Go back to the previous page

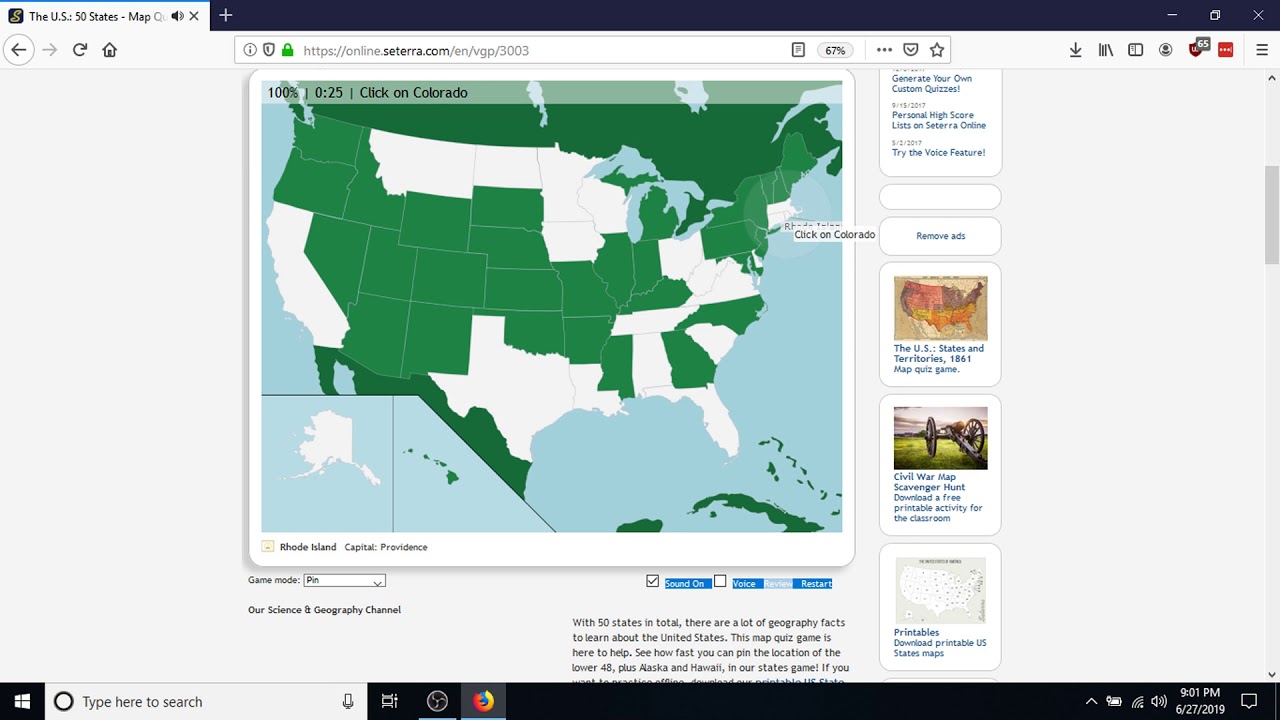pyautogui.click(x=19, y=50)
